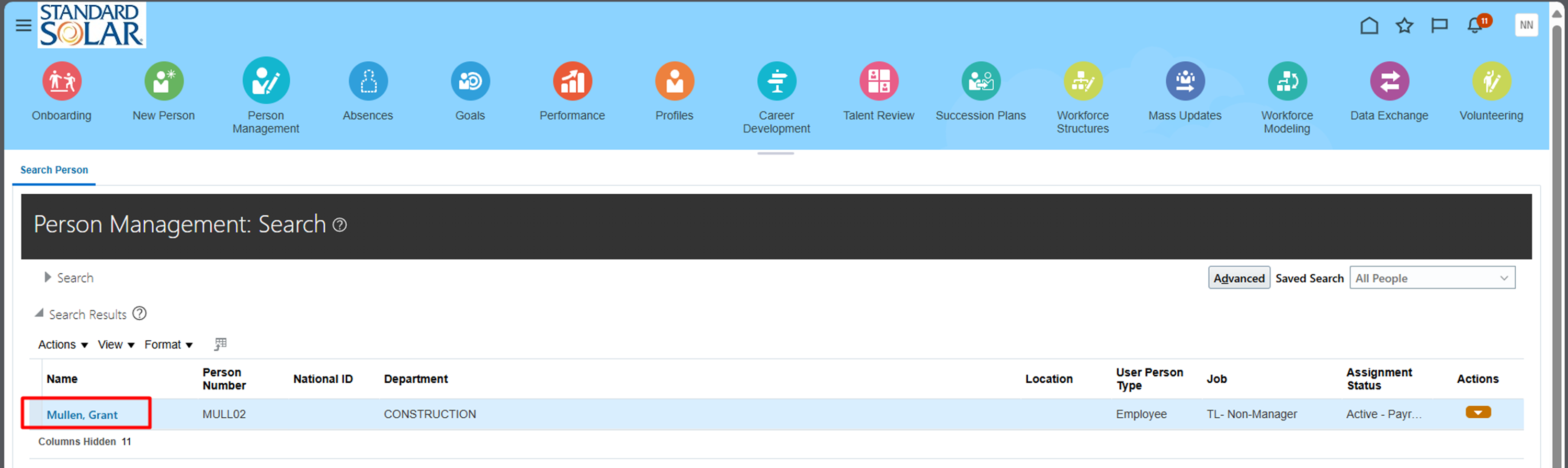
Task: Open the Saved Search All People dropdown
Action: point(1432,278)
